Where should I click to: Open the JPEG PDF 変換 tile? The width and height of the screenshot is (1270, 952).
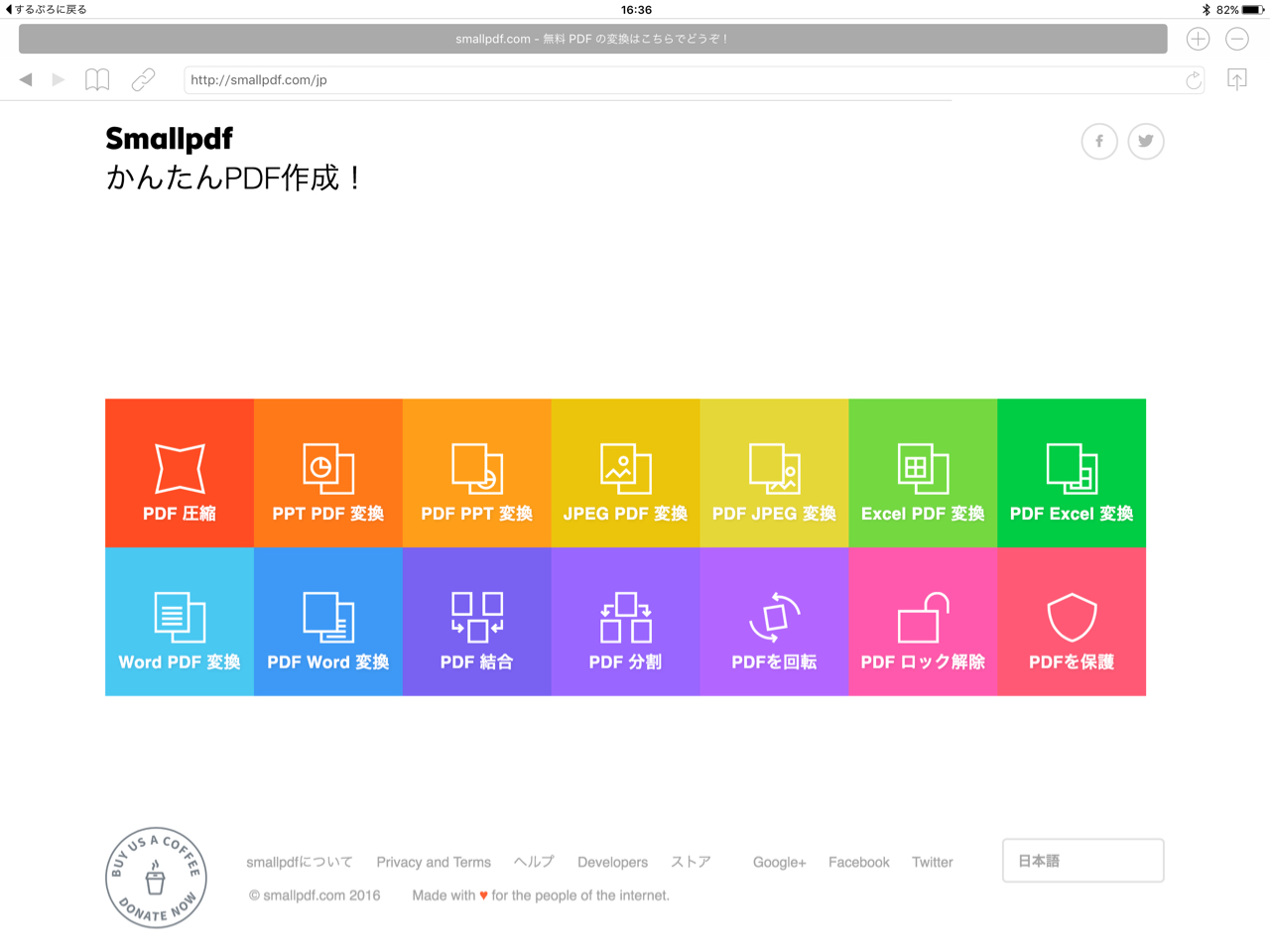[626, 473]
